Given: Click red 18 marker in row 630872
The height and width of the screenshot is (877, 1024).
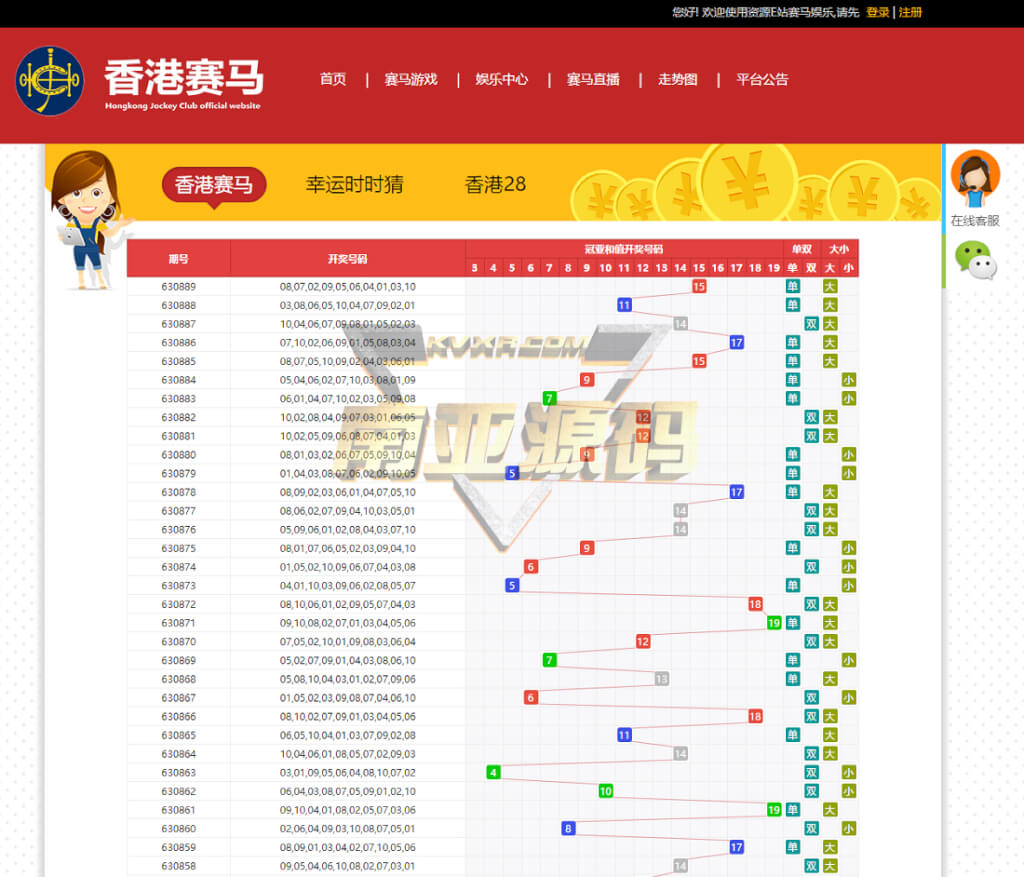Looking at the screenshot, I should 755,604.
